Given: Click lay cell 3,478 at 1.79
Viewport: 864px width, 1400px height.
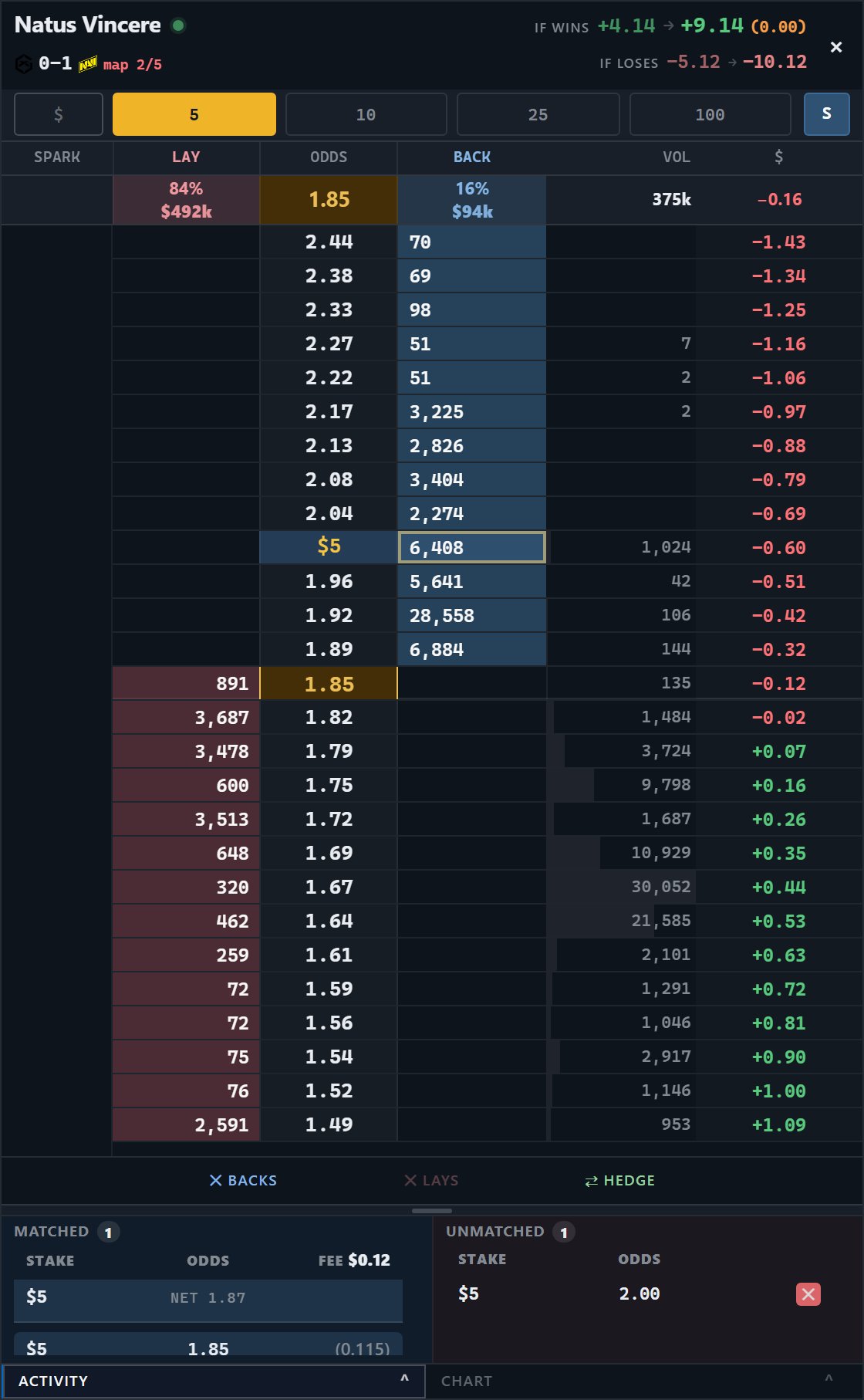Looking at the screenshot, I should click(186, 752).
